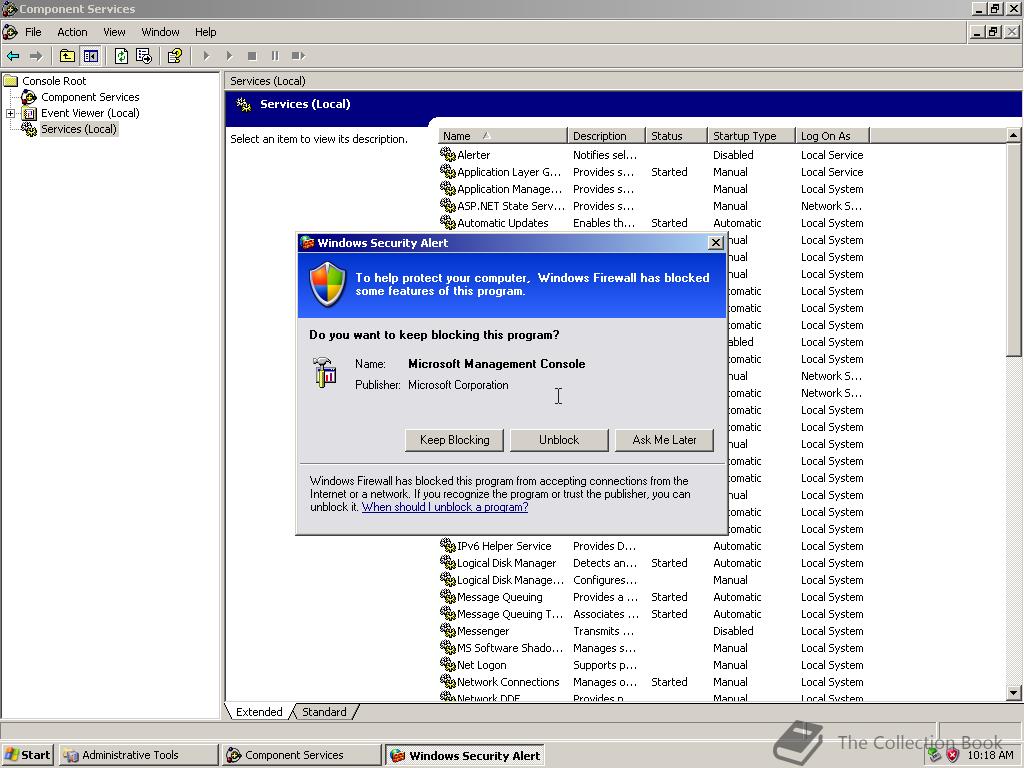Sort by the Status column header
1024x768 pixels.
(x=676, y=136)
